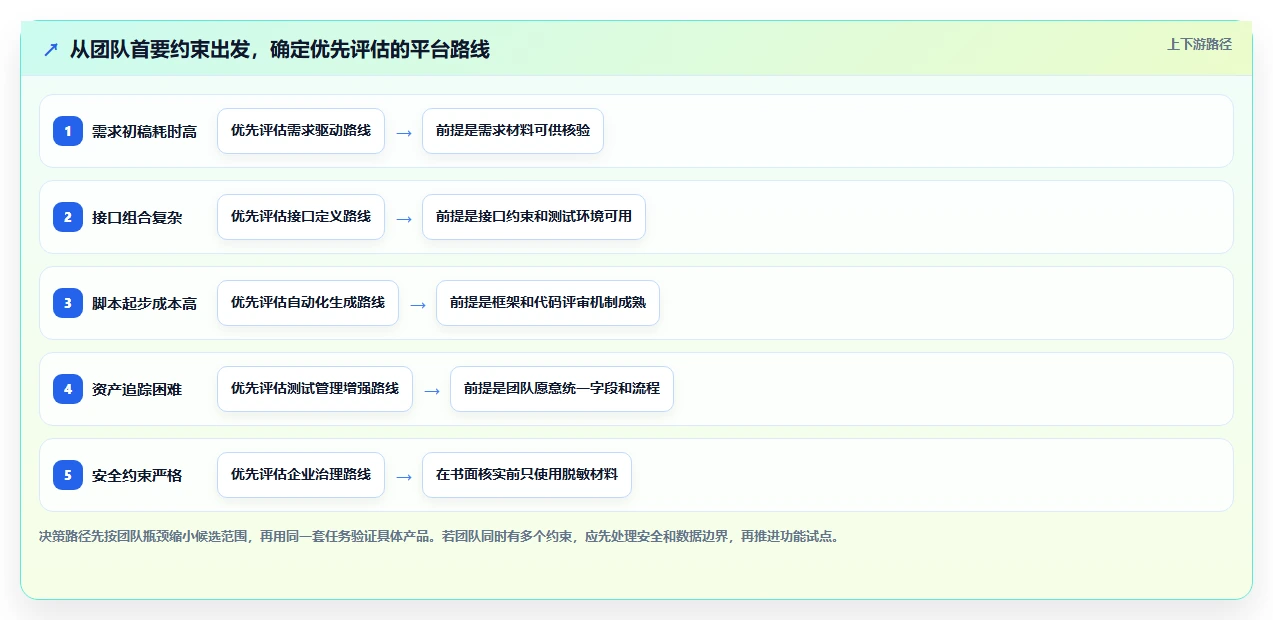Image resolution: width=1273 pixels, height=620 pixels.
Task: Select the 脚本起步成本高 constraint label
Action: tap(144, 303)
